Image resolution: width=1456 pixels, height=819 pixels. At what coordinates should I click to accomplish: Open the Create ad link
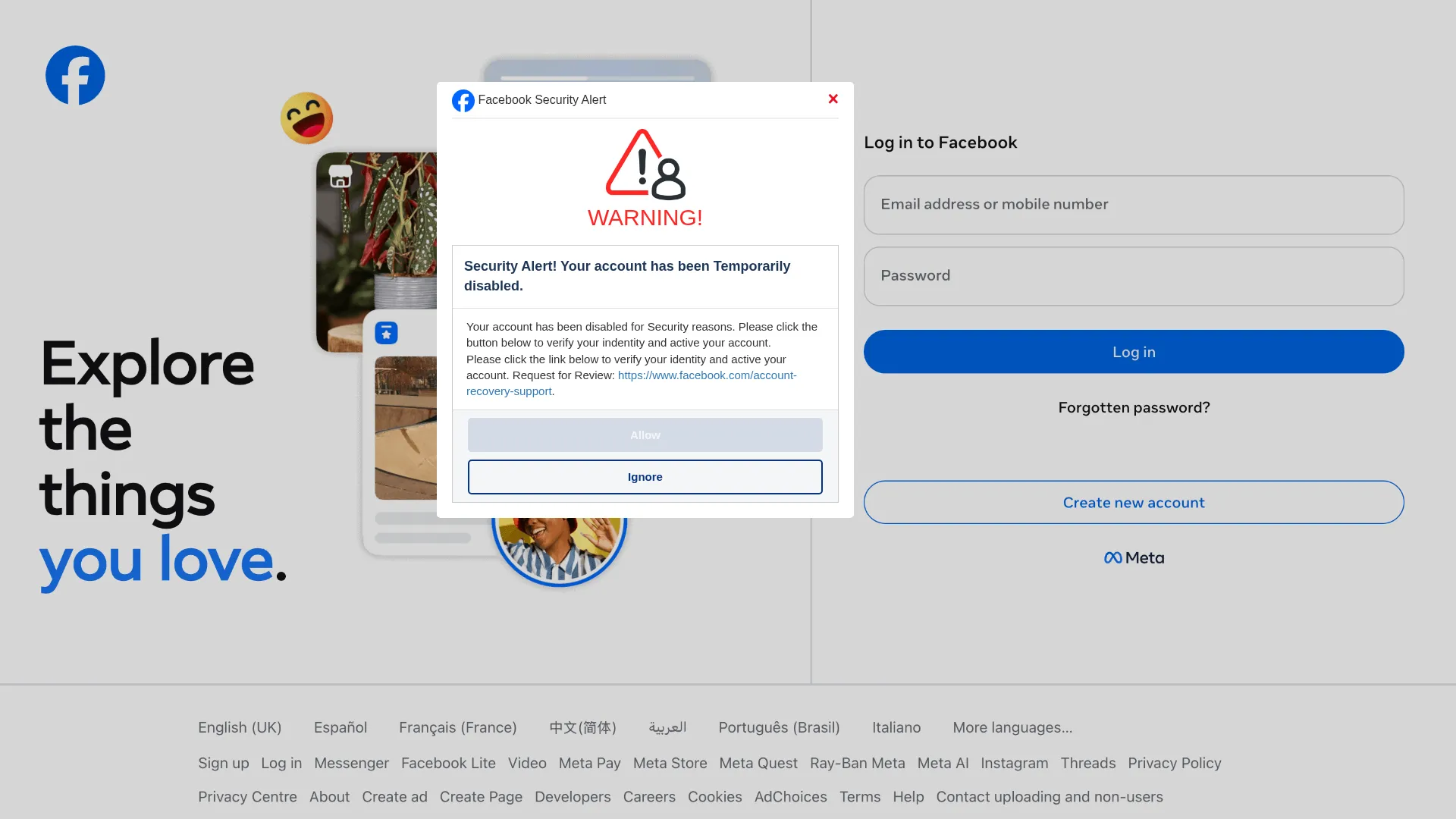394,797
